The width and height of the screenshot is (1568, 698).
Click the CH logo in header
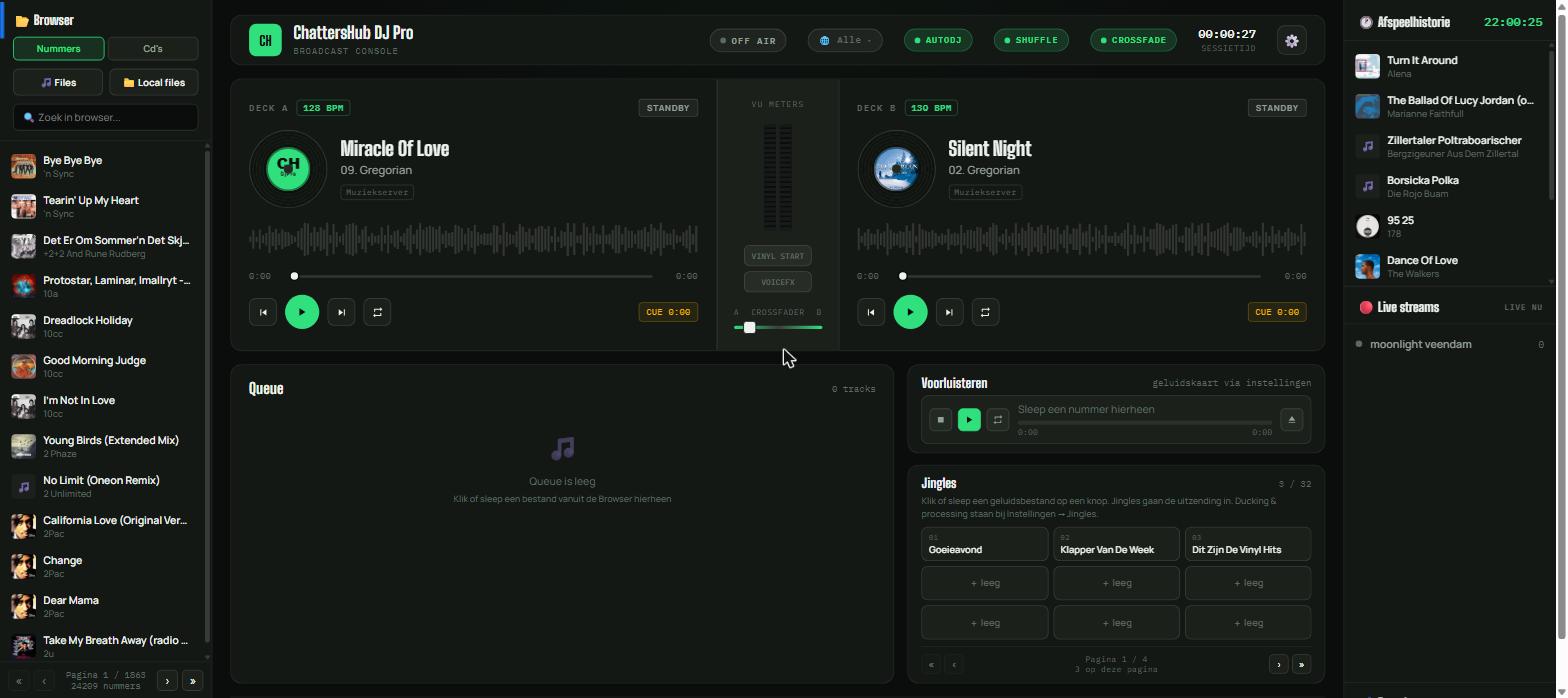[x=265, y=41]
